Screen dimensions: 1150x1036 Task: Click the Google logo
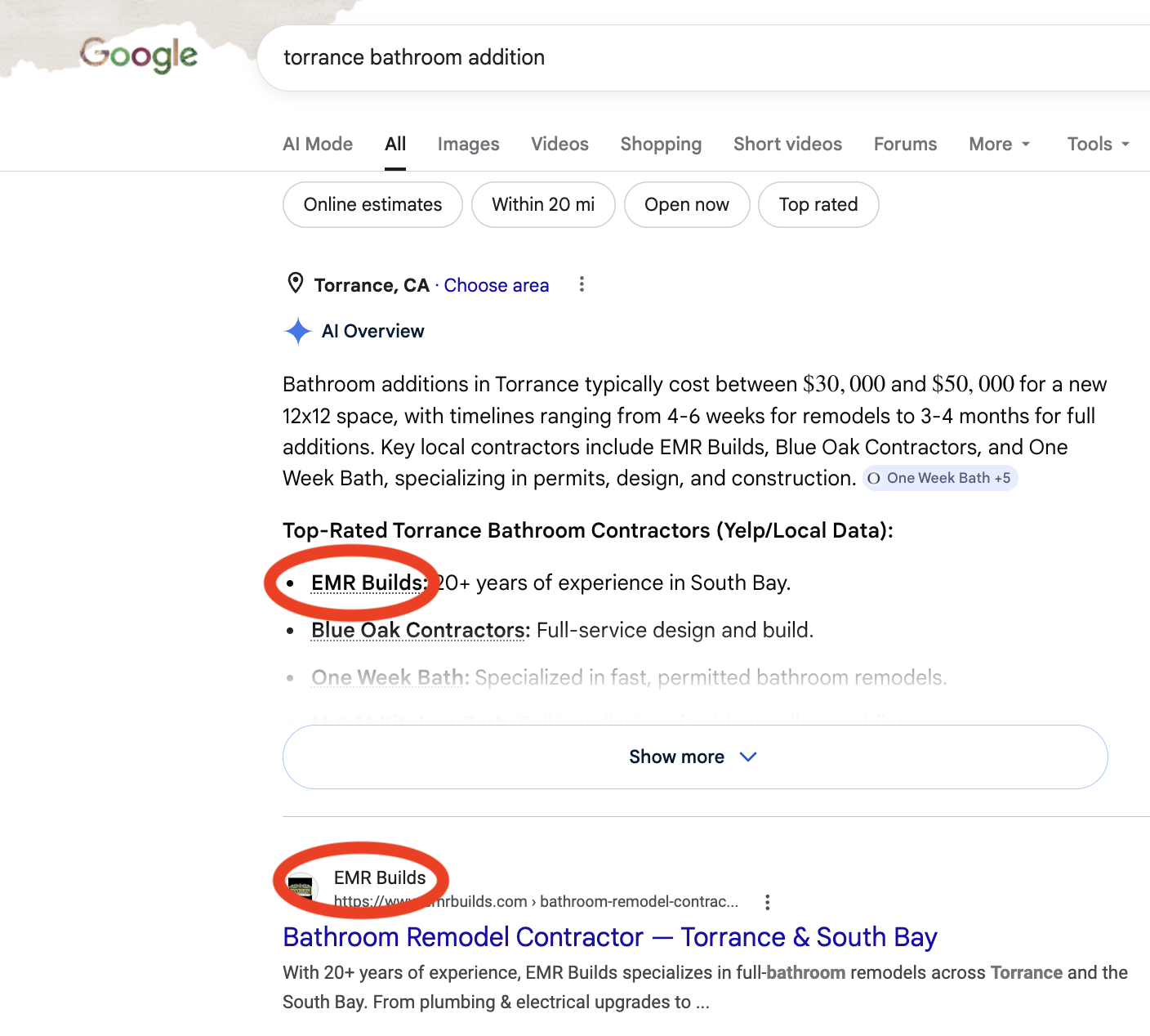(x=139, y=55)
